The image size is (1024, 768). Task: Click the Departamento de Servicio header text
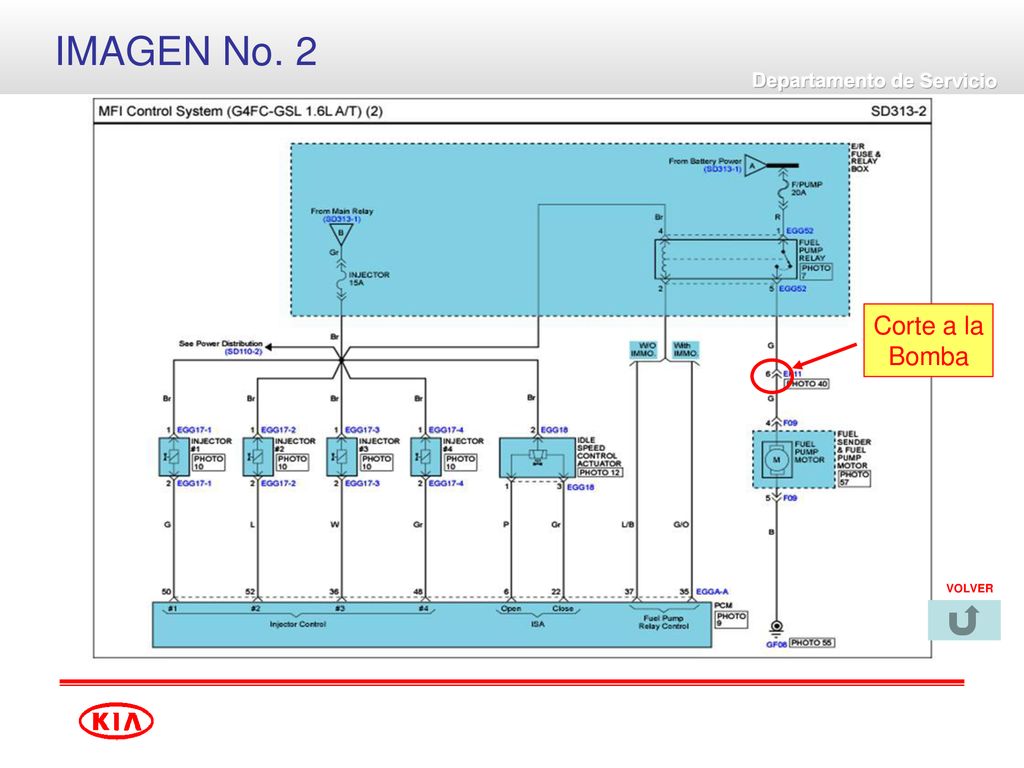pyautogui.click(x=874, y=80)
